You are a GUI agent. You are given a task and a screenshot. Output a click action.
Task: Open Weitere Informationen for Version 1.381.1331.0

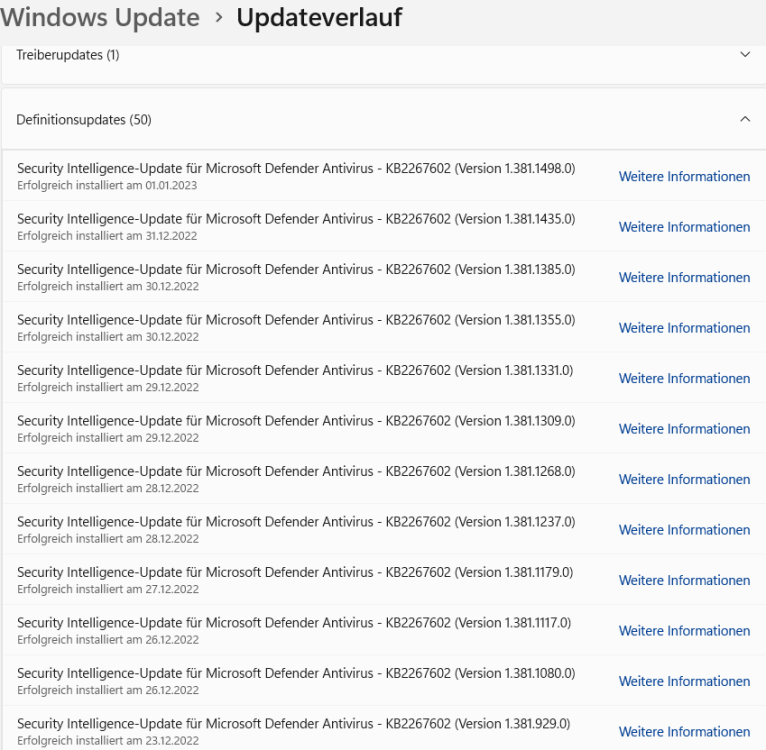[684, 378]
